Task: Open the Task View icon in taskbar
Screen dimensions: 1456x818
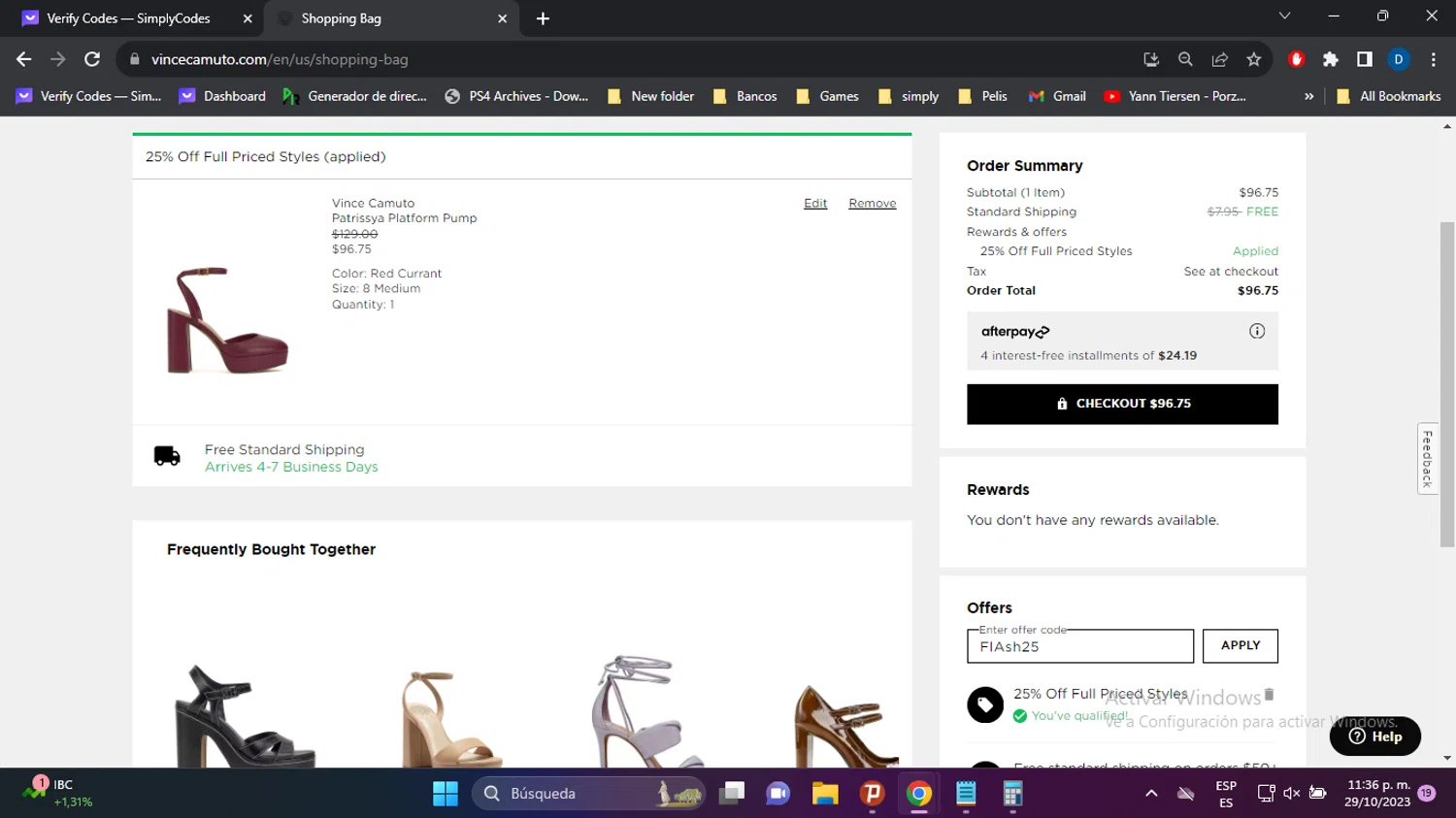Action: 732,794
